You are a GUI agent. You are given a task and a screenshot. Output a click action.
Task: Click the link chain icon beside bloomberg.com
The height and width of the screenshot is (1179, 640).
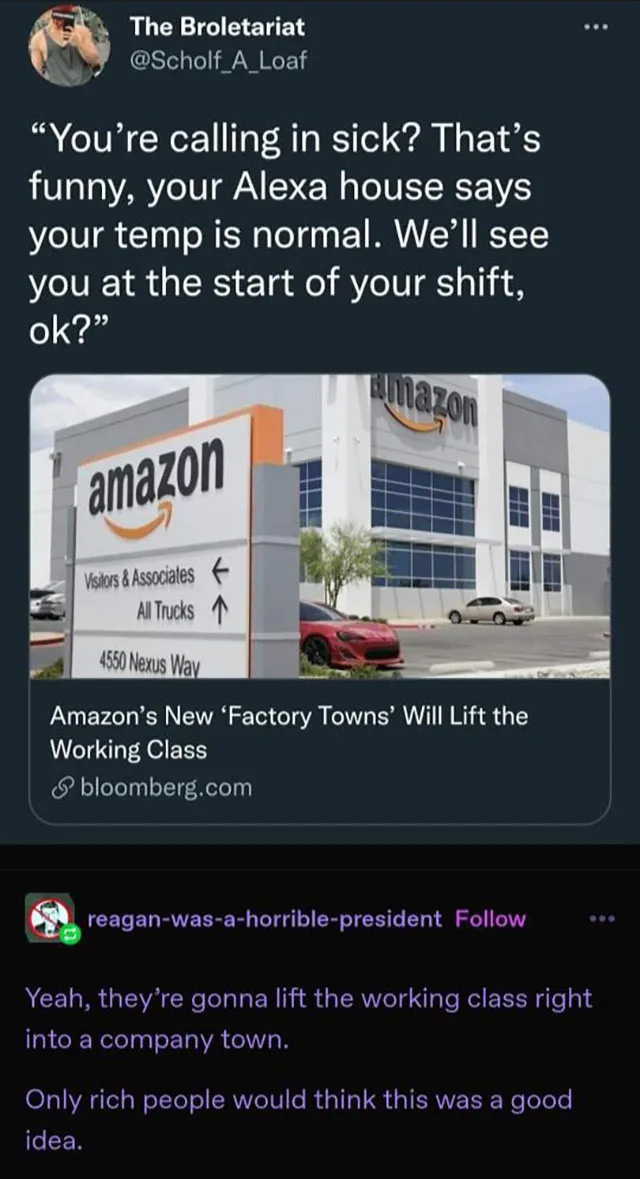click(60, 787)
